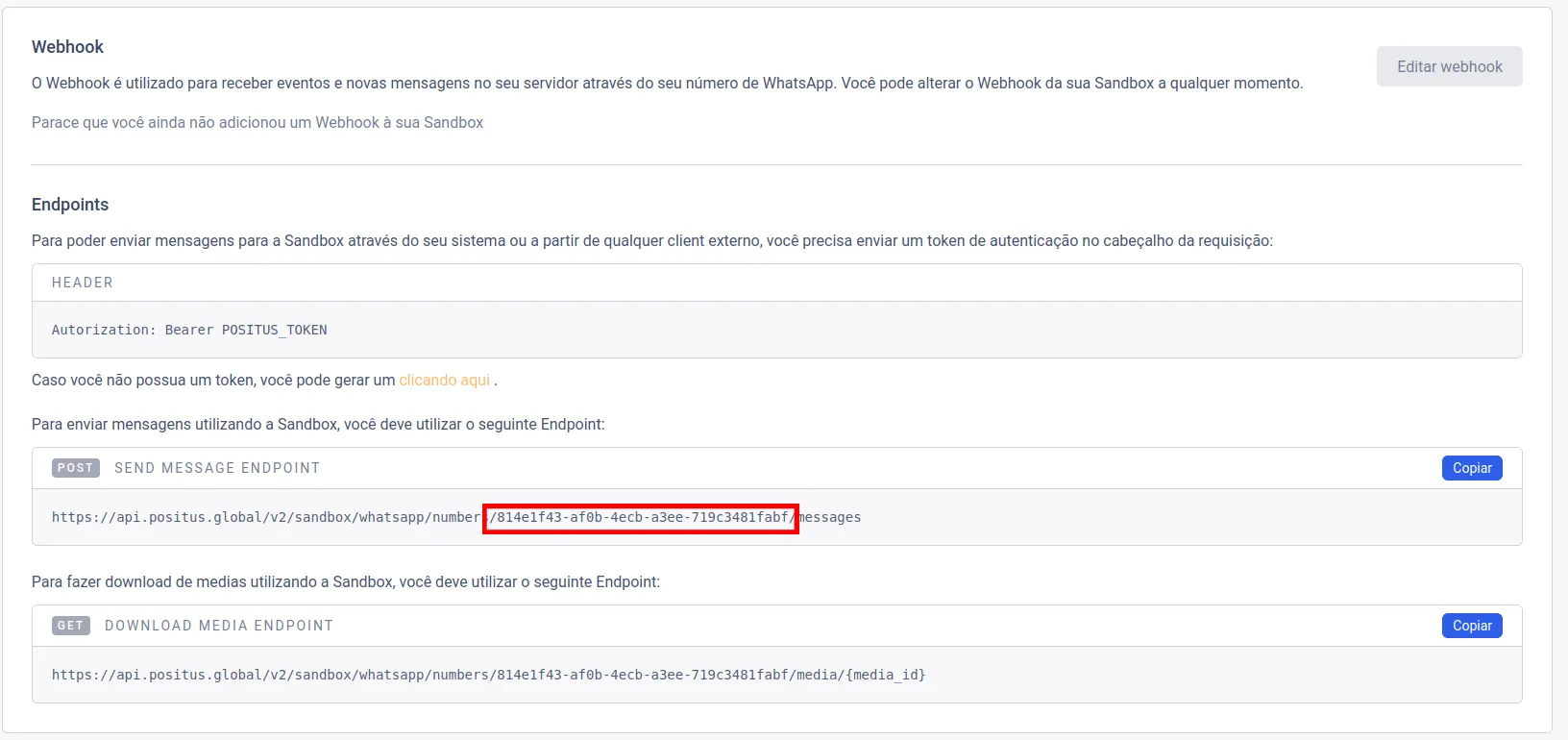This screenshot has width=1568, height=740.
Task: Click the DOWNLOAD MEDIA ENDPOINT label
Action: tap(219, 626)
